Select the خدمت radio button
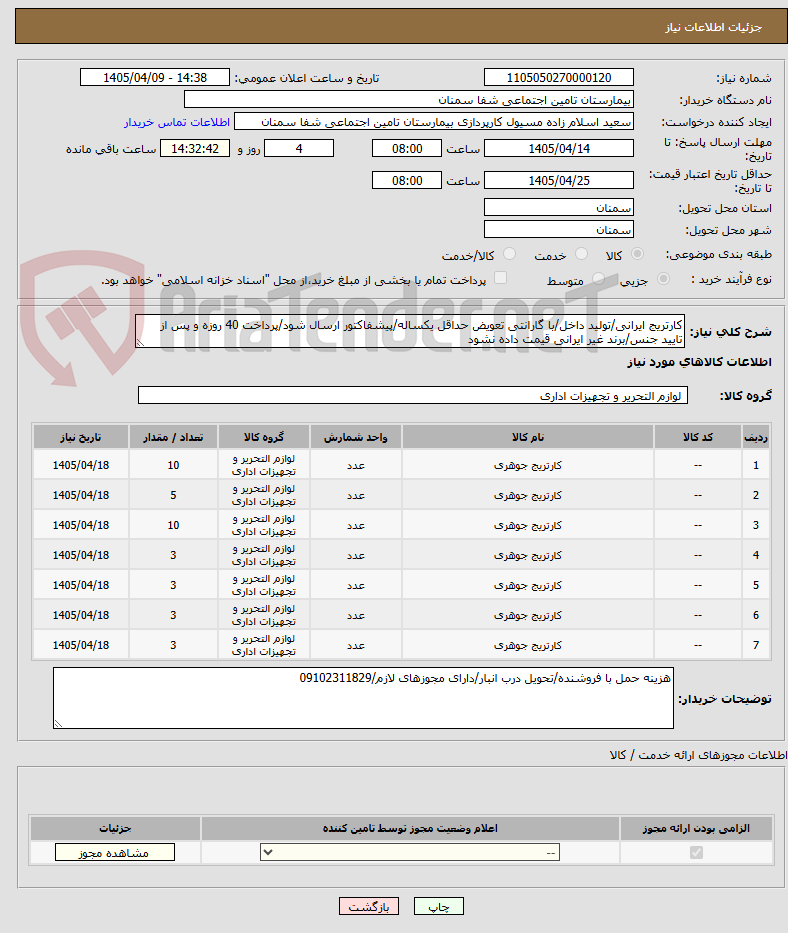 pos(581,255)
